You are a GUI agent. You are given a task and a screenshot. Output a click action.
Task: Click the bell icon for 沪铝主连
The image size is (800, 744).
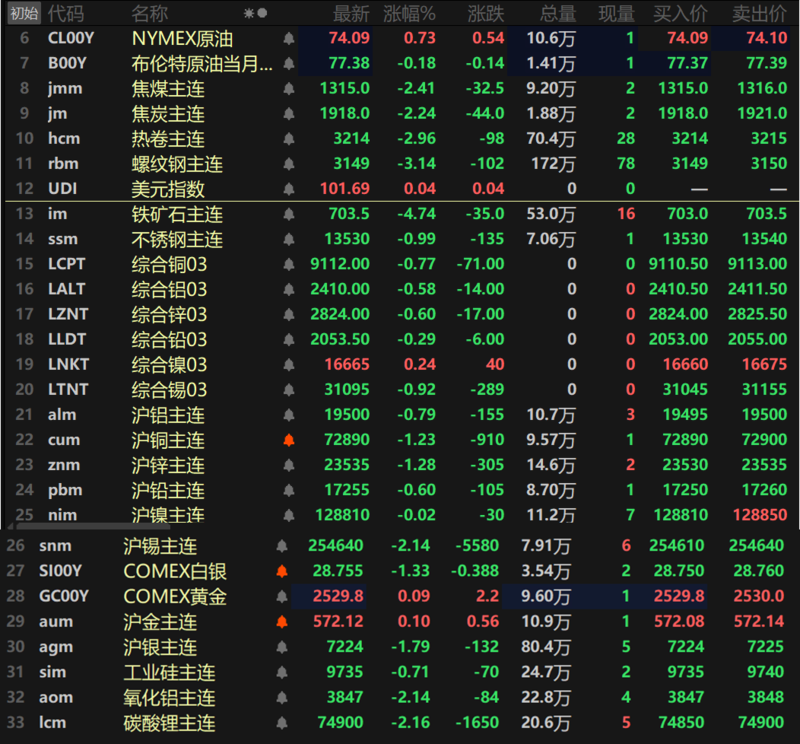click(289, 415)
